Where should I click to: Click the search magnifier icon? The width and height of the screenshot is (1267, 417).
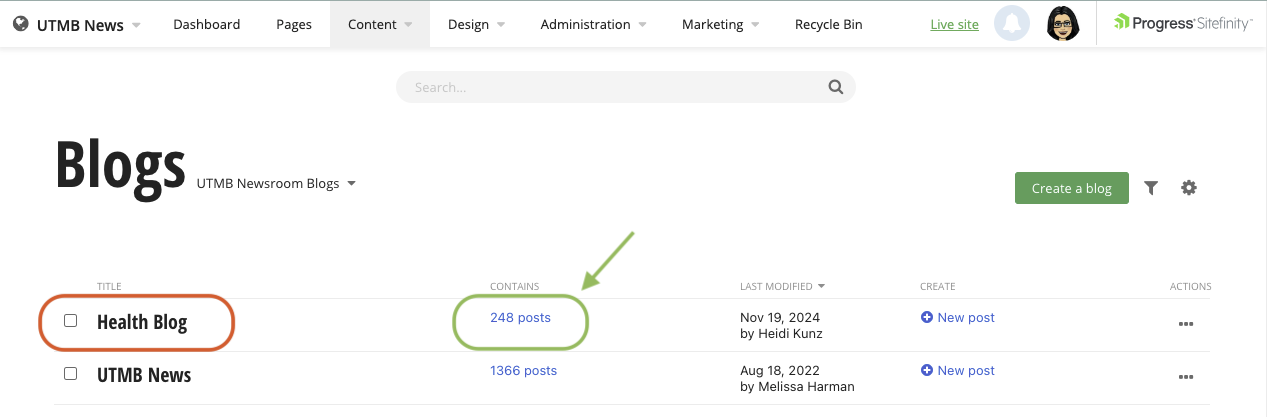836,87
